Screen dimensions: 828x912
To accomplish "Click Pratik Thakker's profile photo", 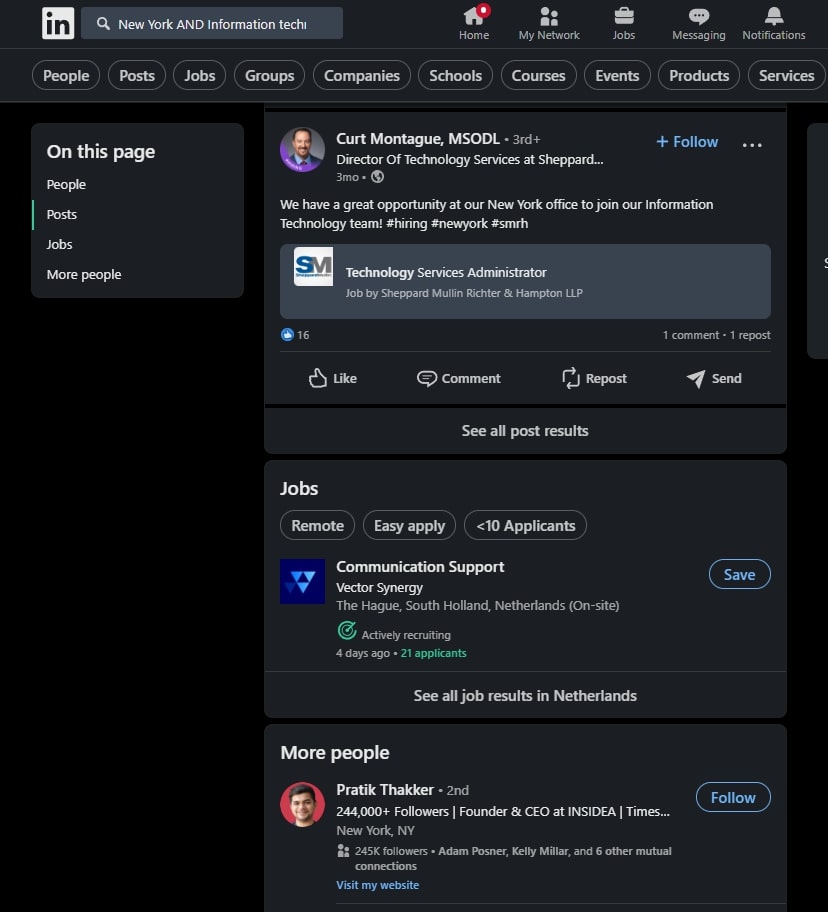I will [x=302, y=804].
